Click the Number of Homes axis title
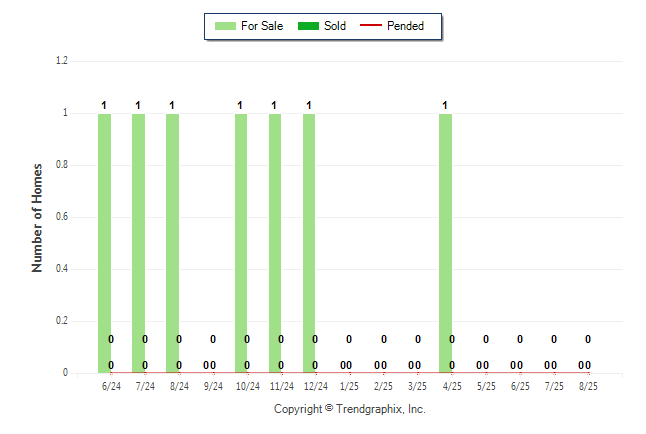The image size is (646, 434). [x=37, y=218]
